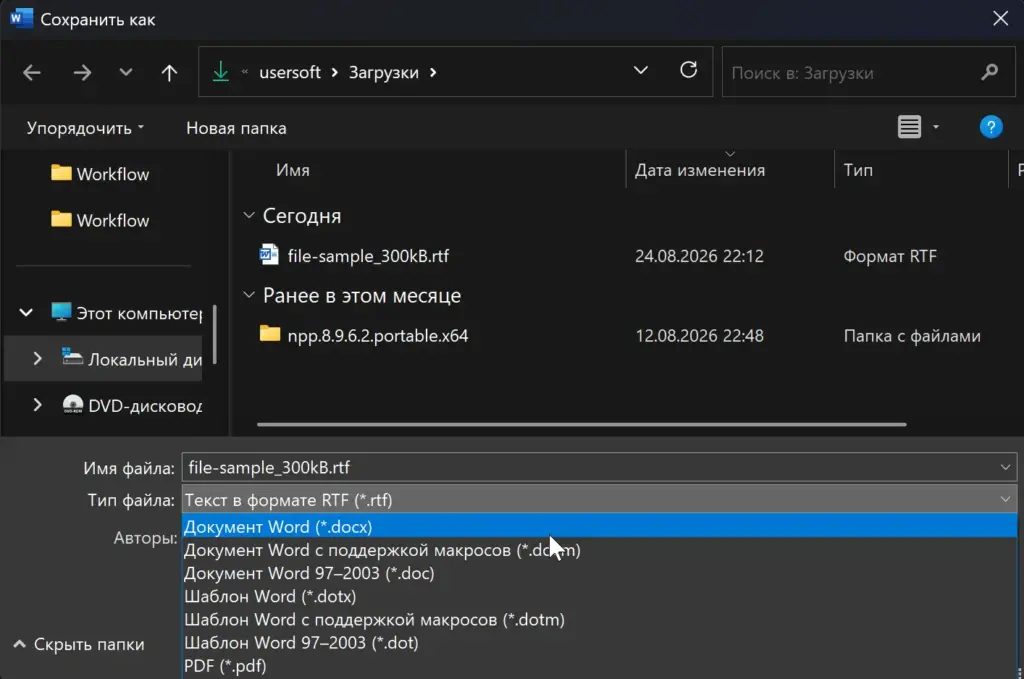This screenshot has width=1024, height=679.
Task: Collapse the Ранее в этом месяце group
Action: coord(249,295)
